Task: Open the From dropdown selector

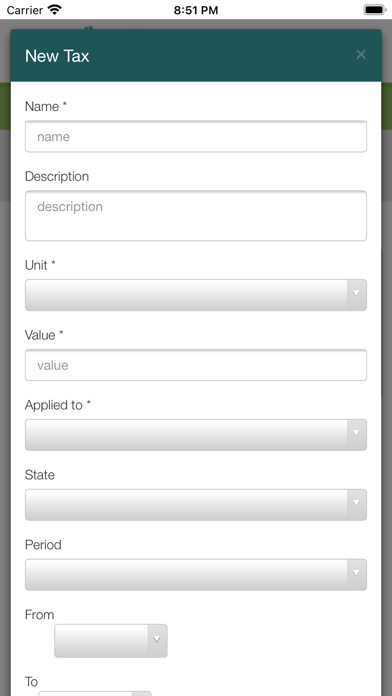Action: click(111, 641)
